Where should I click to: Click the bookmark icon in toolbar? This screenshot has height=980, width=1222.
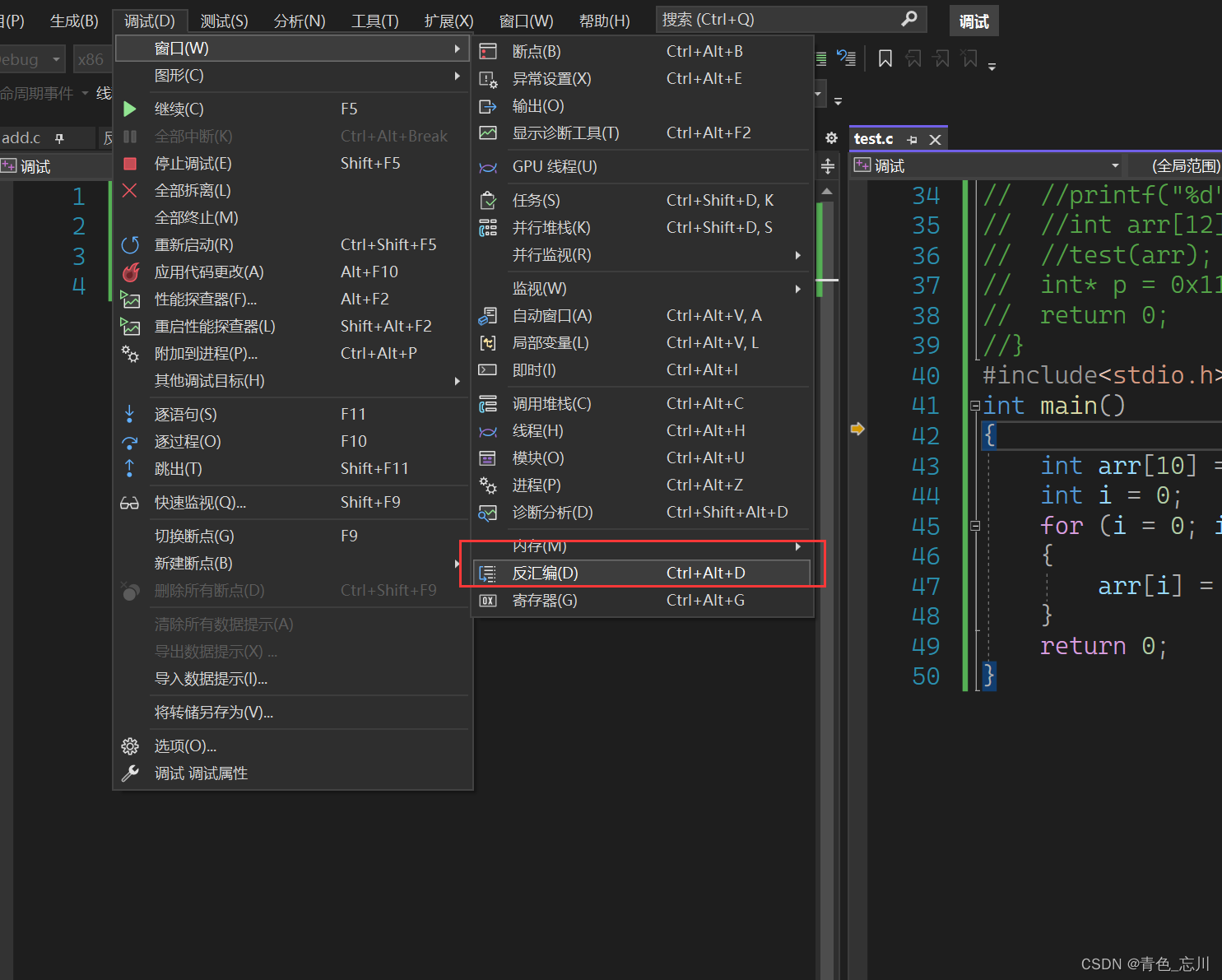[x=885, y=59]
